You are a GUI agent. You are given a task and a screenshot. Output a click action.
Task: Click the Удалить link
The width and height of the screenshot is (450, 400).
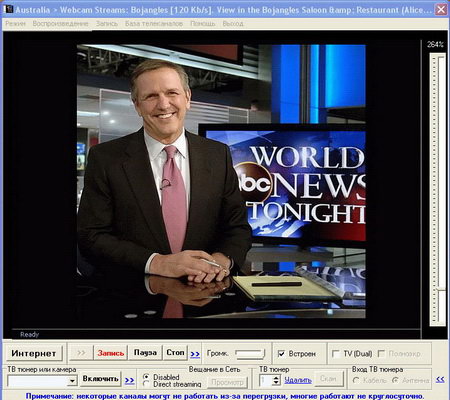coord(298,380)
